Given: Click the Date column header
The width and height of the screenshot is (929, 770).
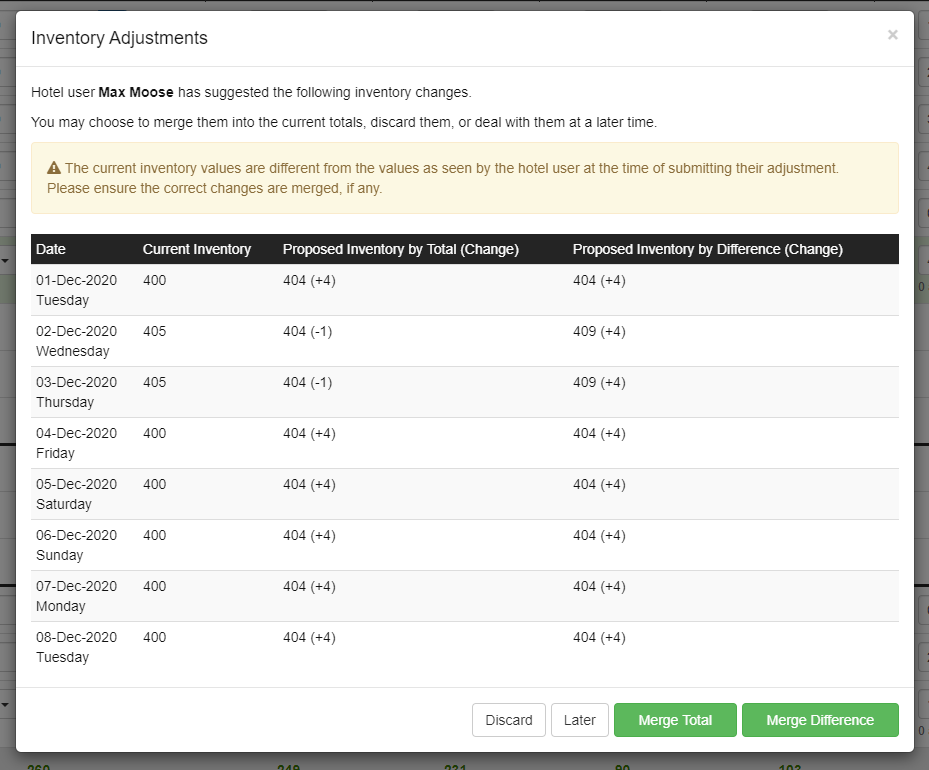Looking at the screenshot, I should 51,249.
